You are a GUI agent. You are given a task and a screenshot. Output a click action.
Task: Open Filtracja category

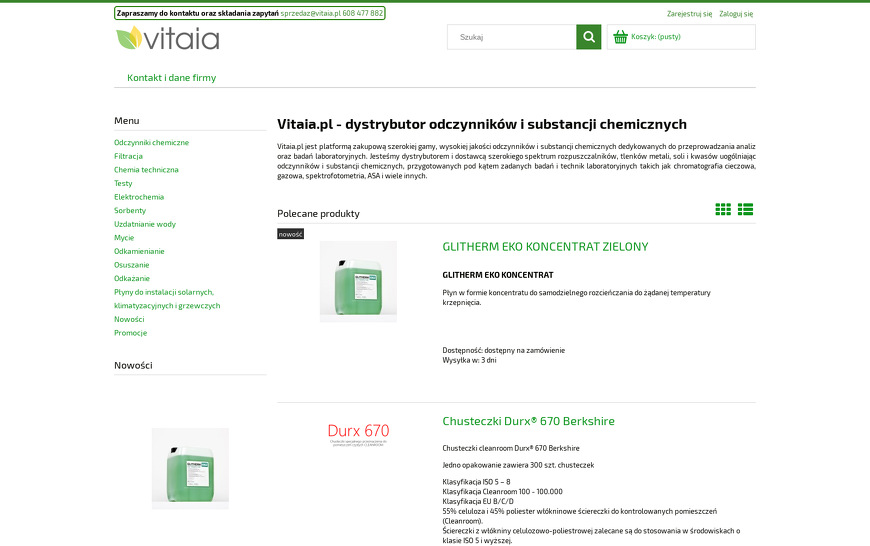coord(128,156)
